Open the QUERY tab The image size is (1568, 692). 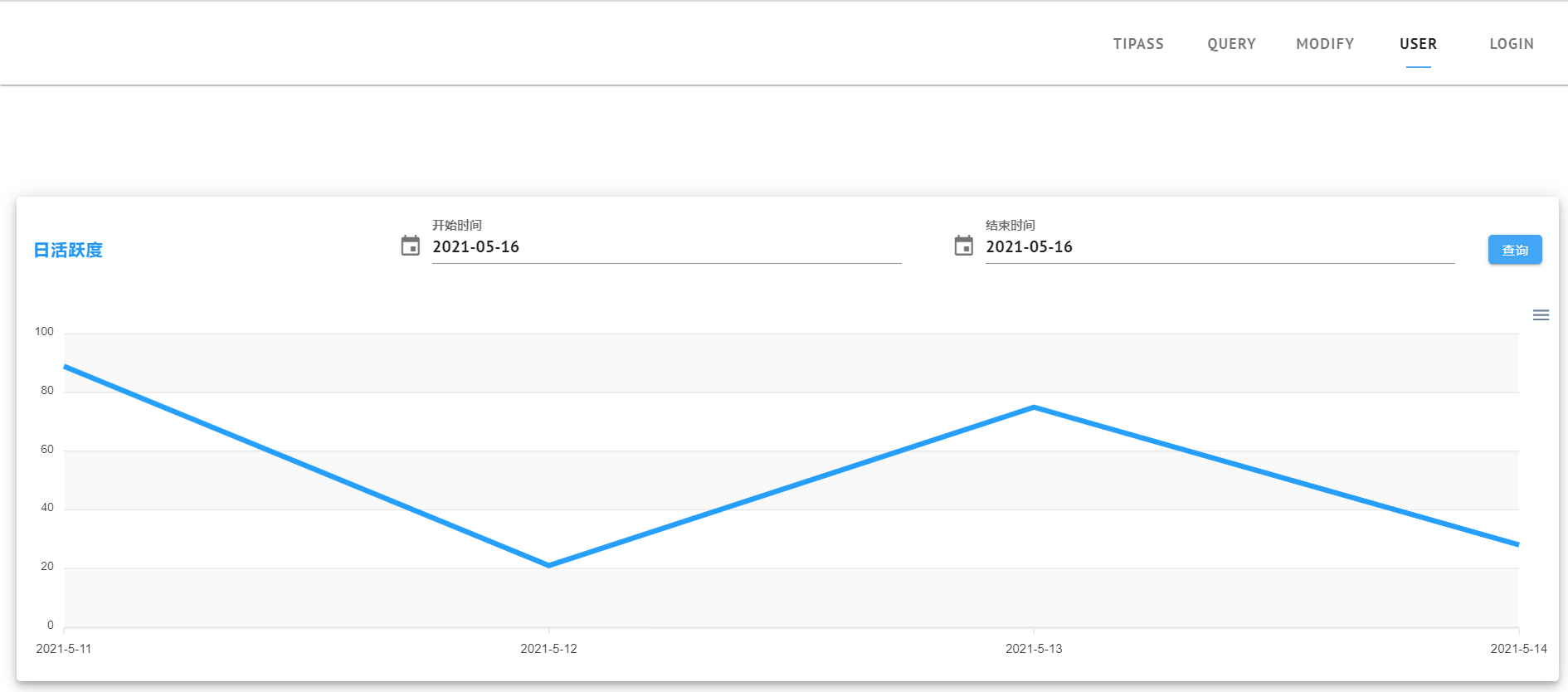(x=1231, y=44)
